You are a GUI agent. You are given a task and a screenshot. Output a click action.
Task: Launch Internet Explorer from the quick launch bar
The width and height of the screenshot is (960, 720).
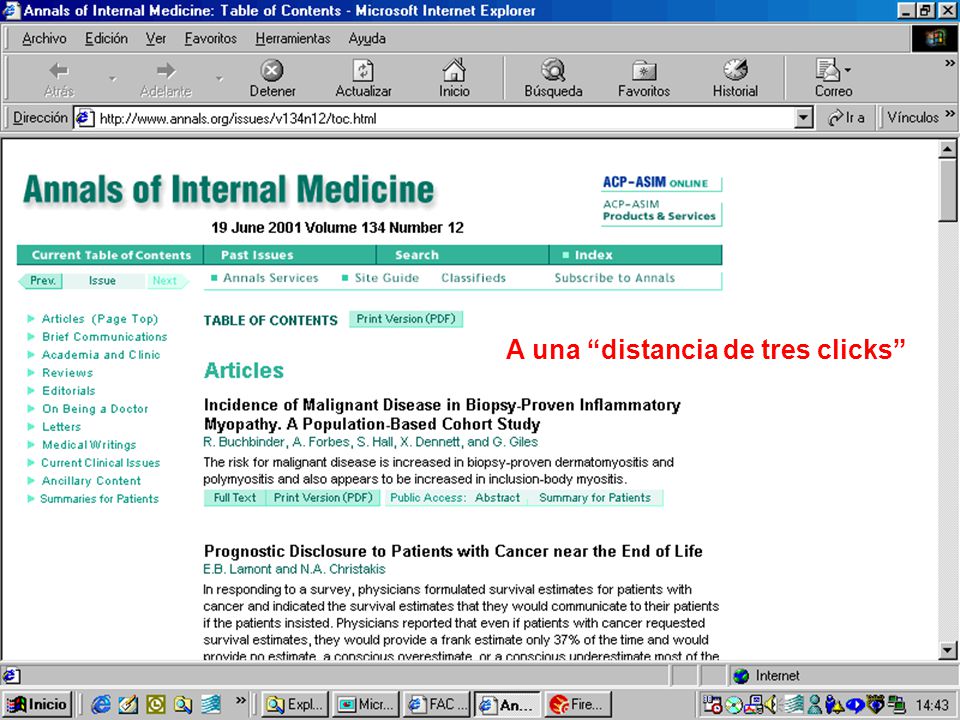pyautogui.click(x=101, y=705)
